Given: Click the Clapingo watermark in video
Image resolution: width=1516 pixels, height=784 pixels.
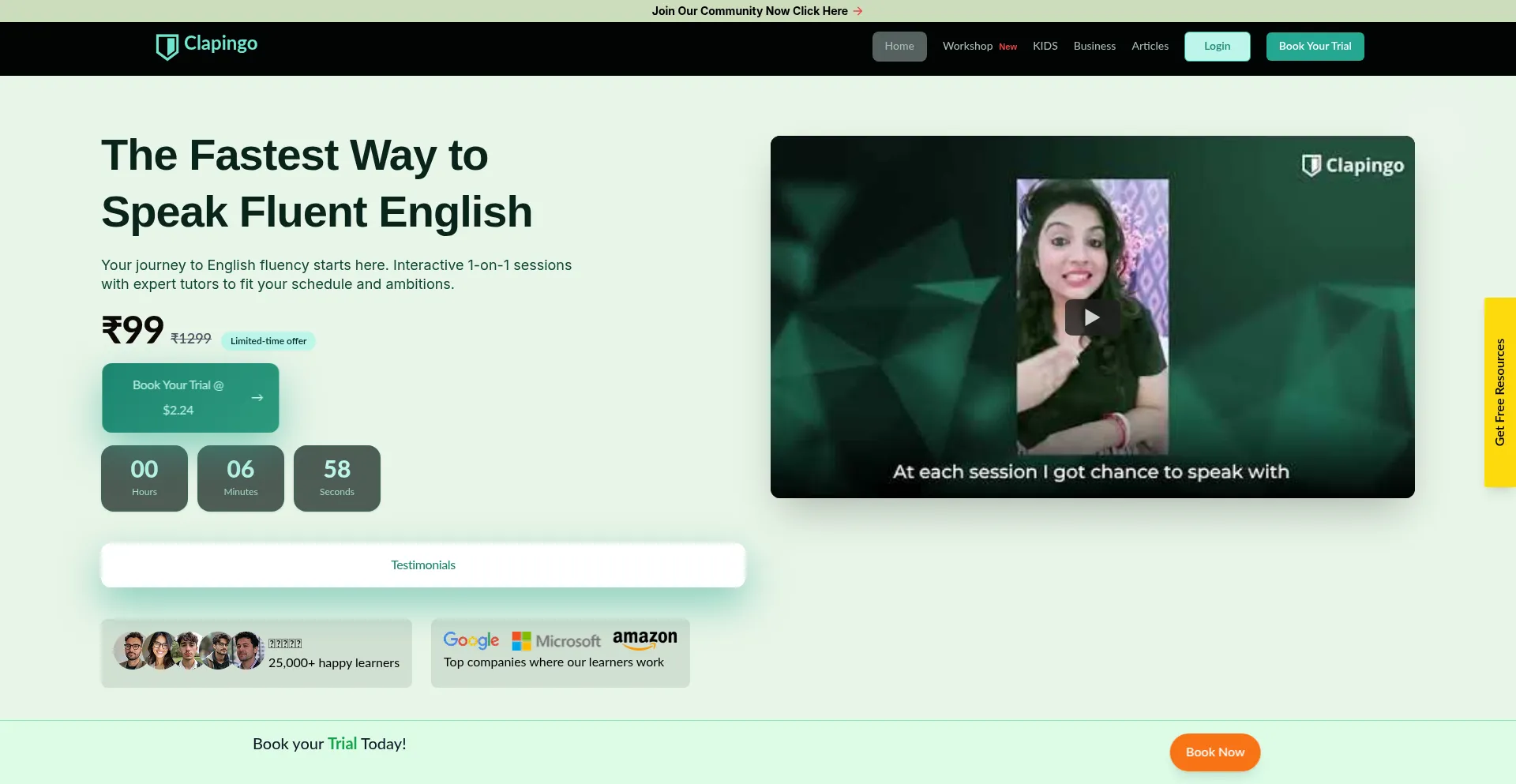Looking at the screenshot, I should click(1353, 165).
